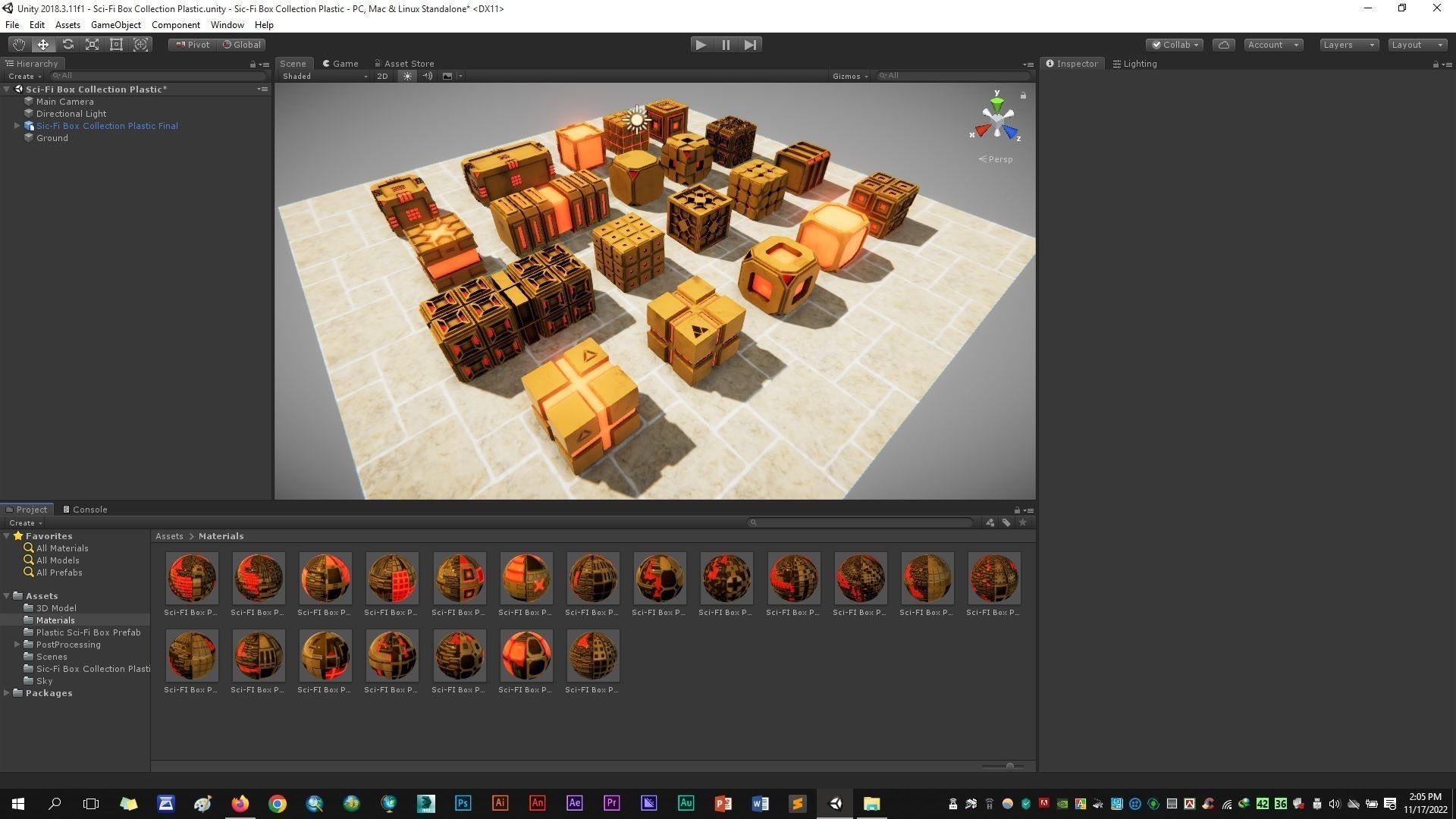This screenshot has height=819, width=1456.
Task: Open the Shaded draw mode dropdown
Action: [324, 76]
